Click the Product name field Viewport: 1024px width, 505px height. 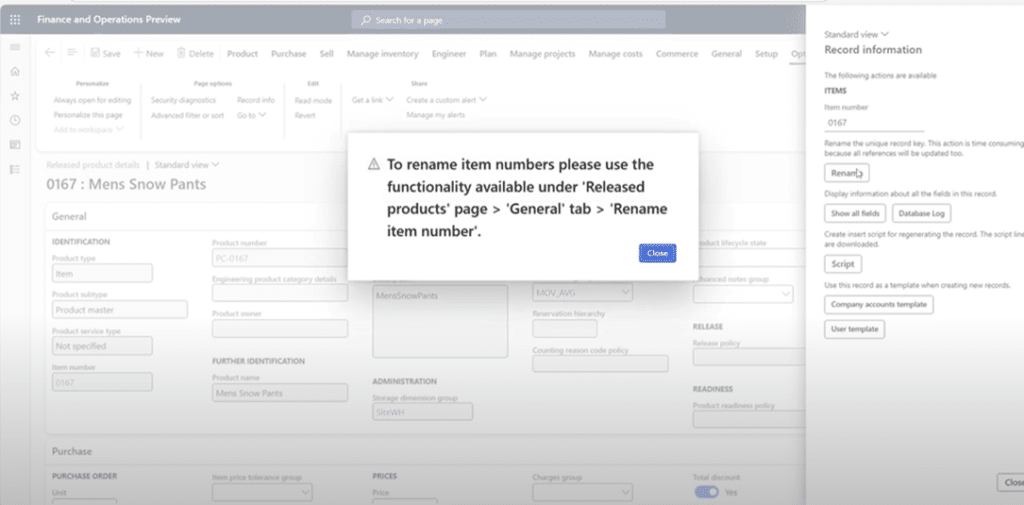point(280,393)
